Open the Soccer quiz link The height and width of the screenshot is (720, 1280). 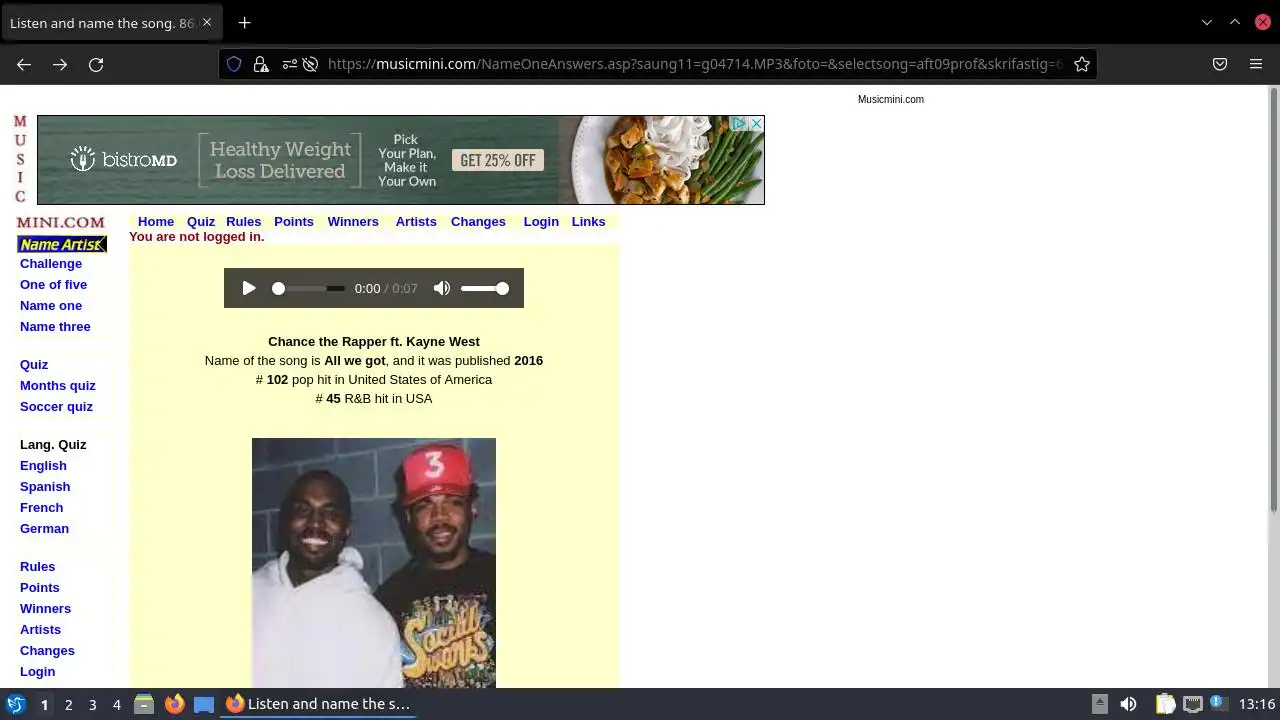[x=56, y=407]
